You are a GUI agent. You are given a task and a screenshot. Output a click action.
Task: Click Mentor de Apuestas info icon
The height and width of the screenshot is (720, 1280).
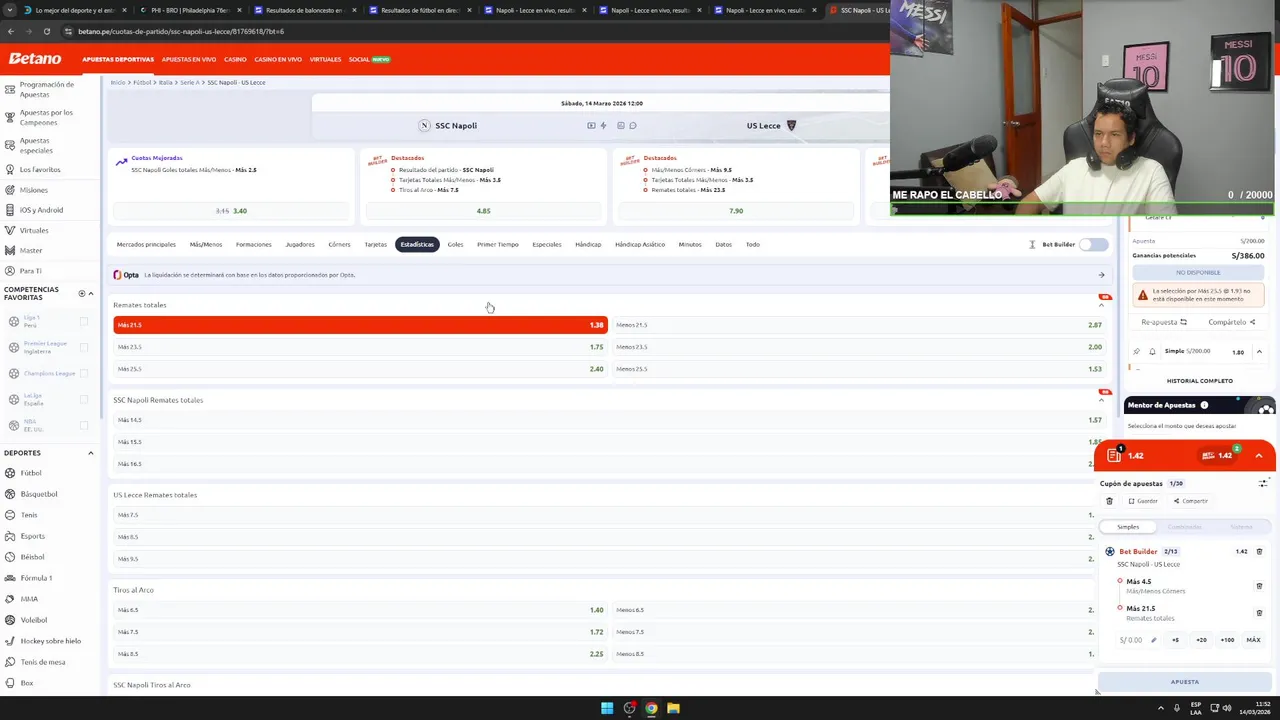pyautogui.click(x=1204, y=405)
